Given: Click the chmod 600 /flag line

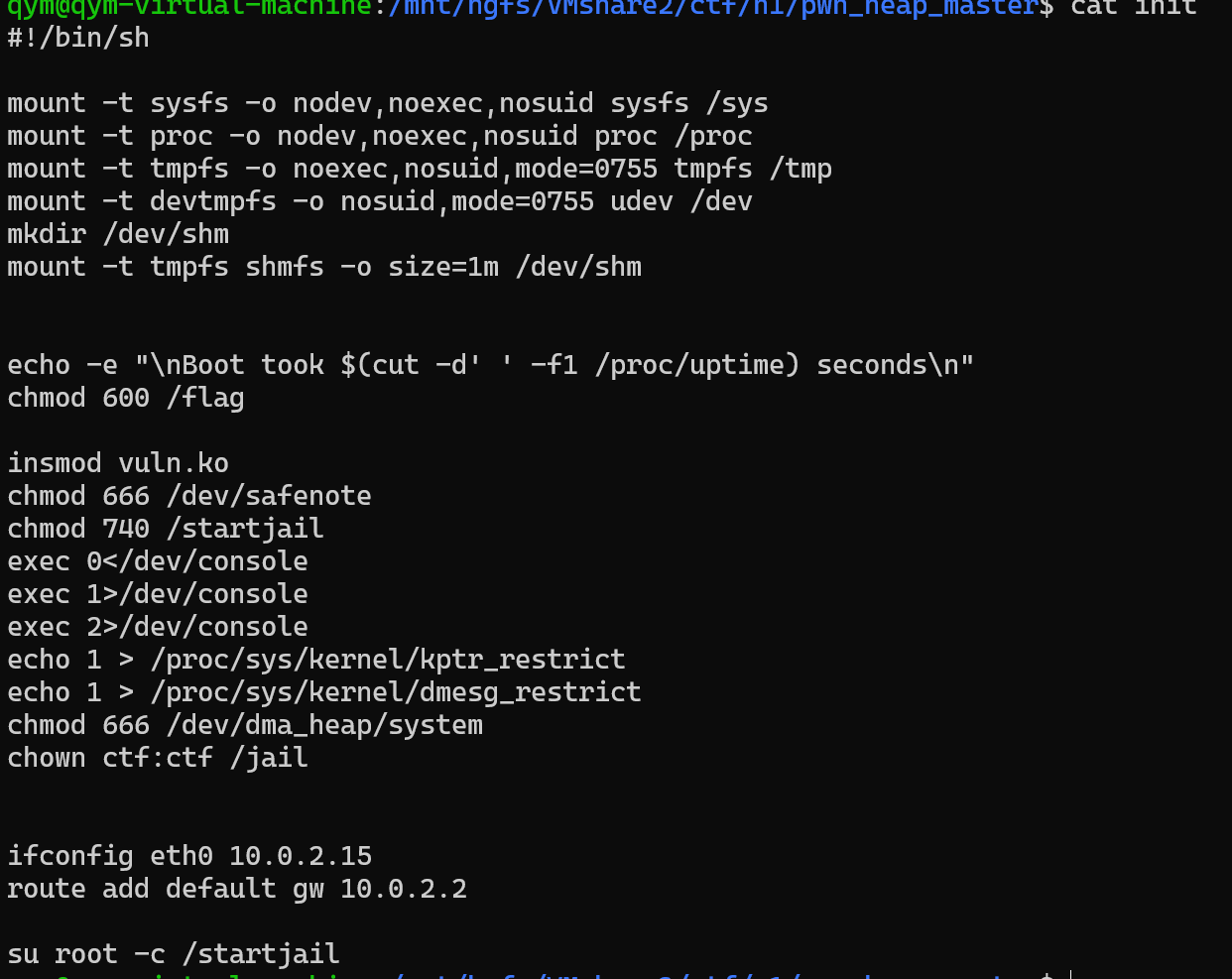Looking at the screenshot, I should 126,398.
